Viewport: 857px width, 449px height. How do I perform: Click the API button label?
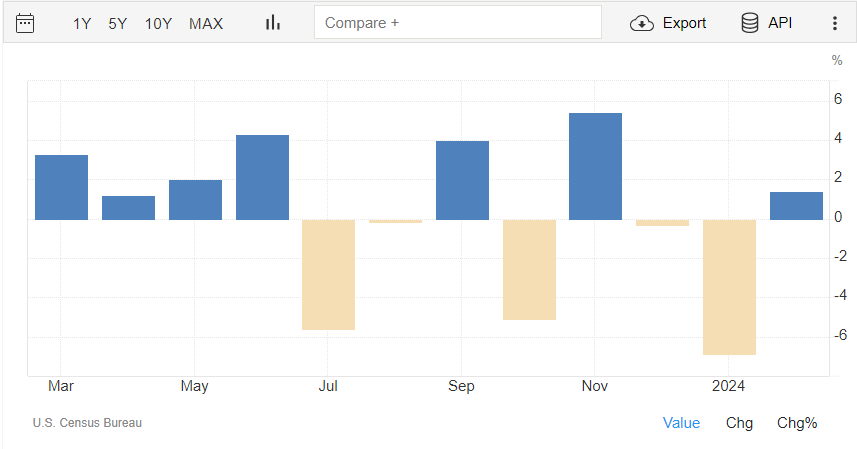pos(780,23)
